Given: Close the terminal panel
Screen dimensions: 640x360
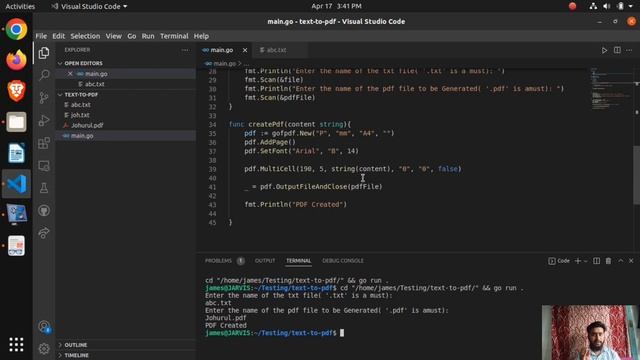Looking at the screenshot, I should click(631, 261).
